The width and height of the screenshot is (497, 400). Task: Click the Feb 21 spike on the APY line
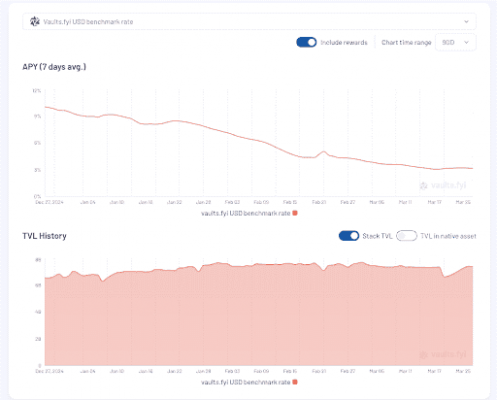coord(323,152)
